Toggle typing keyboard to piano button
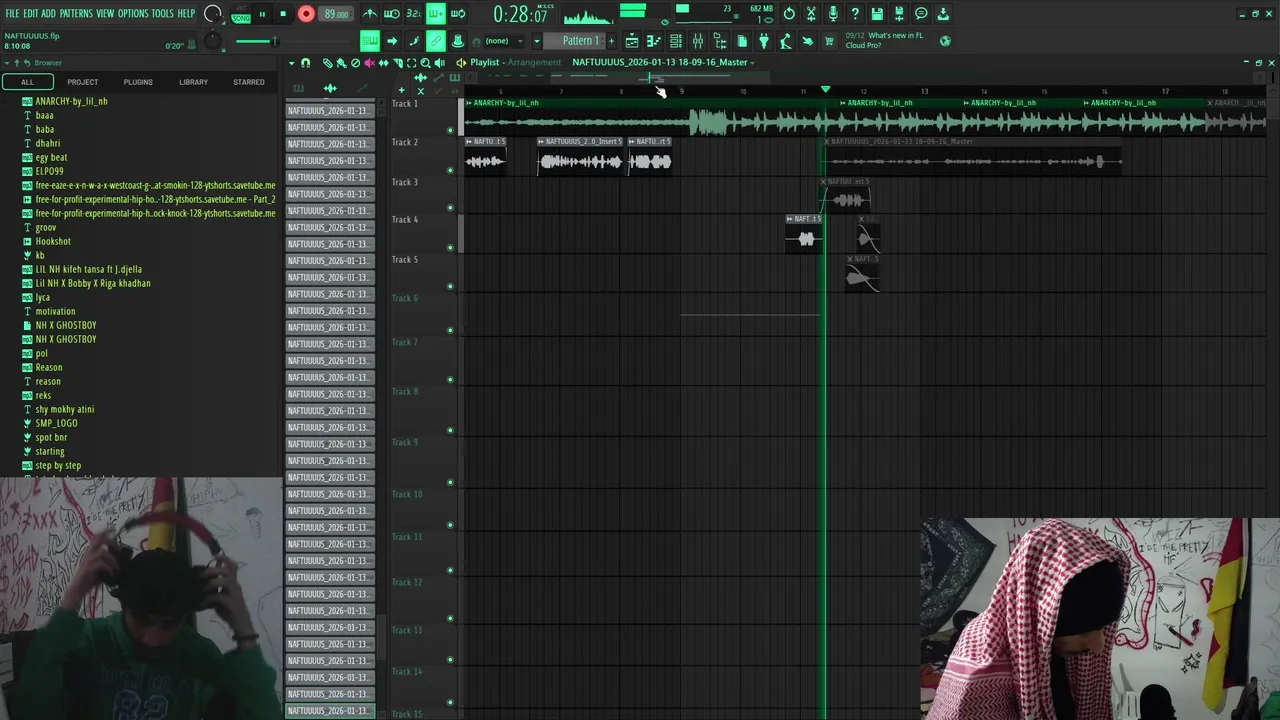This screenshot has height=720, width=1280. click(x=370, y=41)
